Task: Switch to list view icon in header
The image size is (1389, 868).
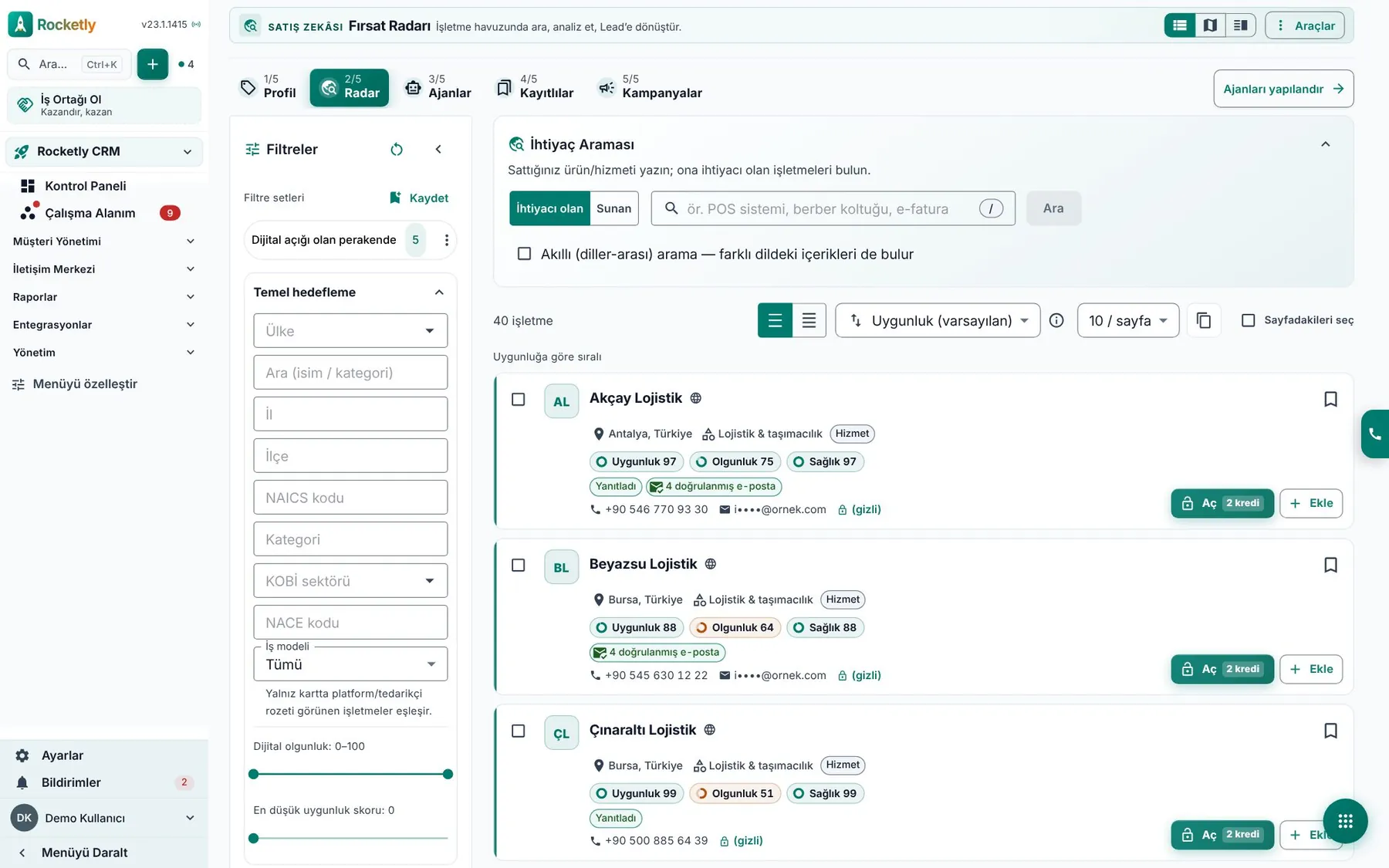Action: pos(1179,25)
